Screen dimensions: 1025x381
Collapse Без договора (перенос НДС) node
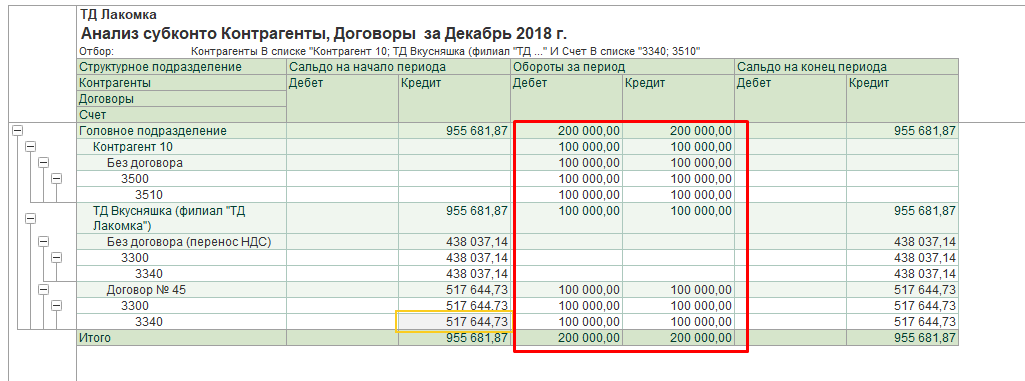43,242
